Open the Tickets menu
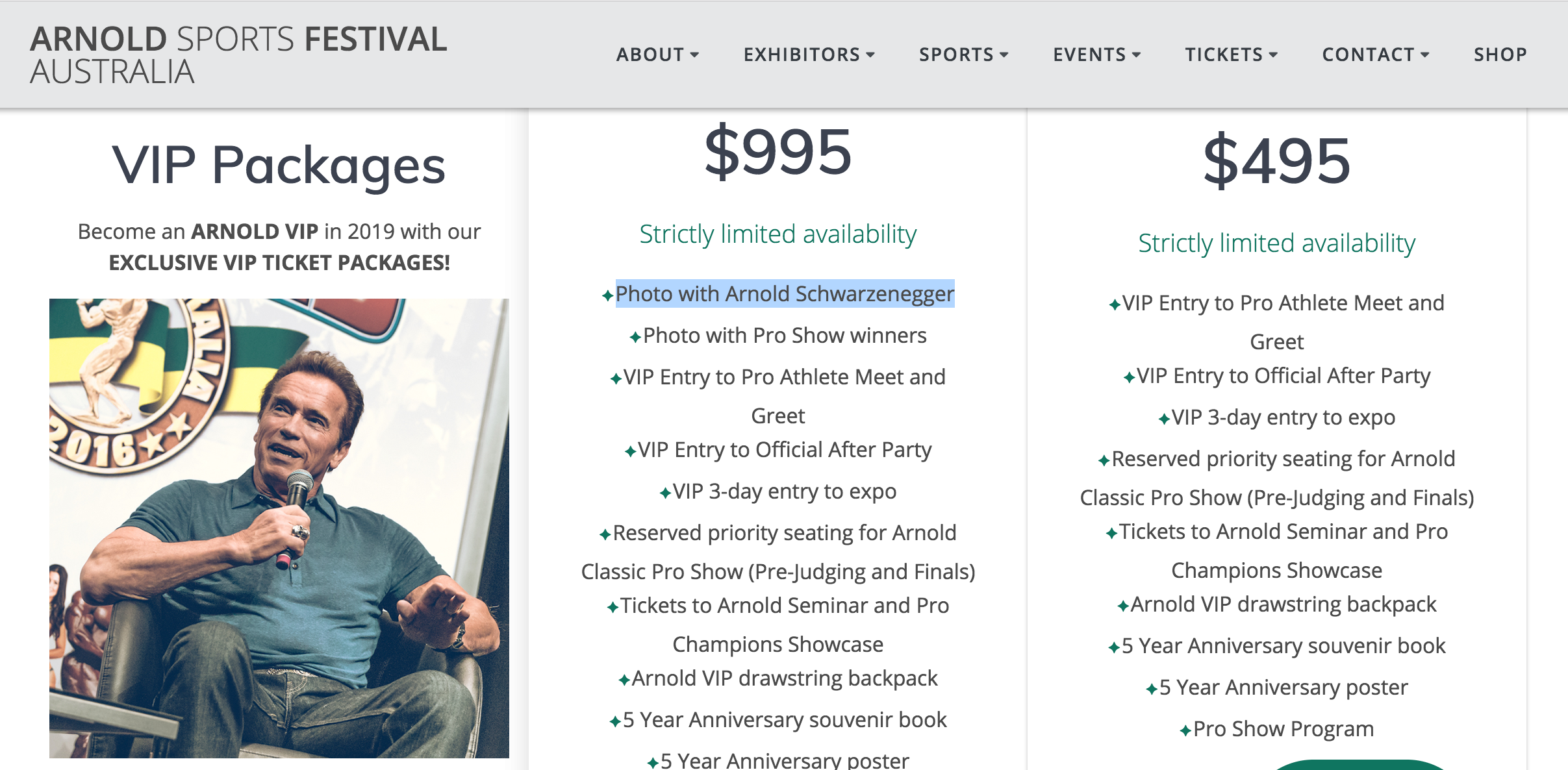Image resolution: width=1568 pixels, height=770 pixels. (x=1231, y=55)
